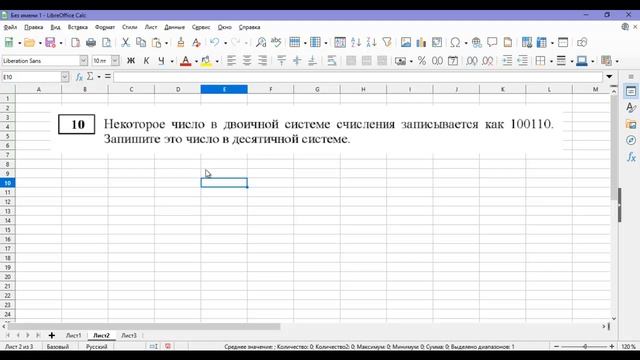Click the zoom slider in status bar
640x360 pixels.
click(x=584, y=347)
